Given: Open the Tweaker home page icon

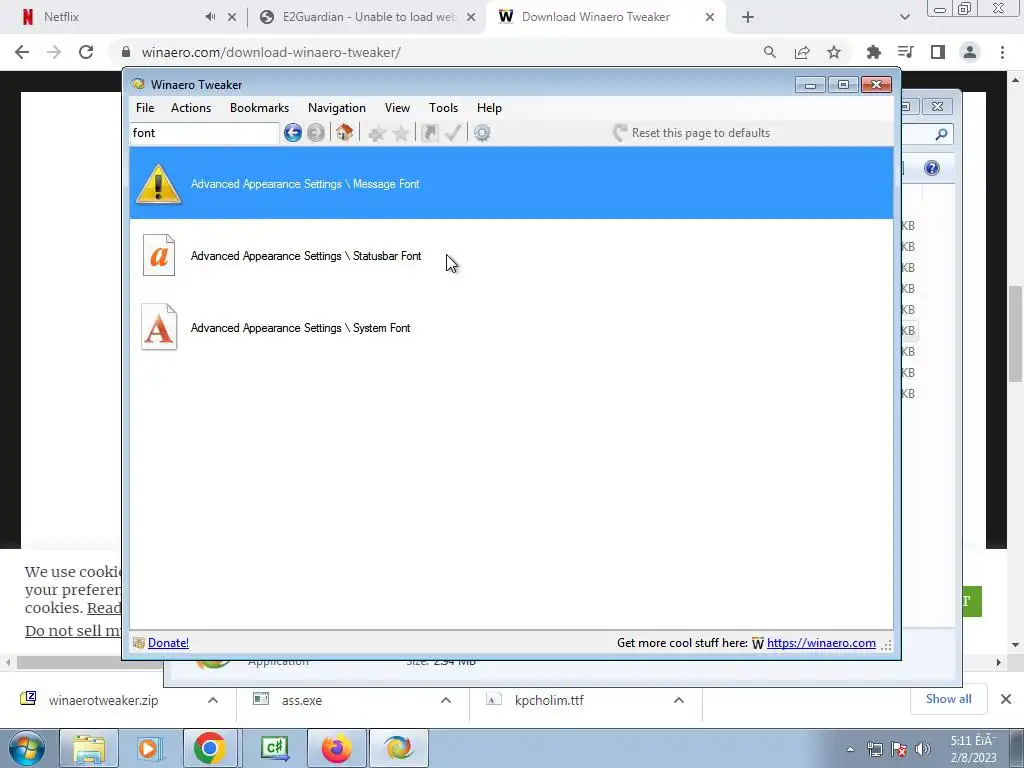Looking at the screenshot, I should point(344,133).
